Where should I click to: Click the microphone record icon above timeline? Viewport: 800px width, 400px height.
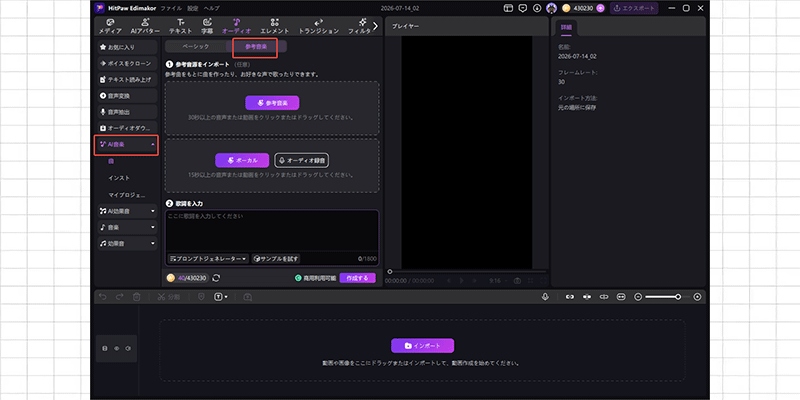[545, 296]
